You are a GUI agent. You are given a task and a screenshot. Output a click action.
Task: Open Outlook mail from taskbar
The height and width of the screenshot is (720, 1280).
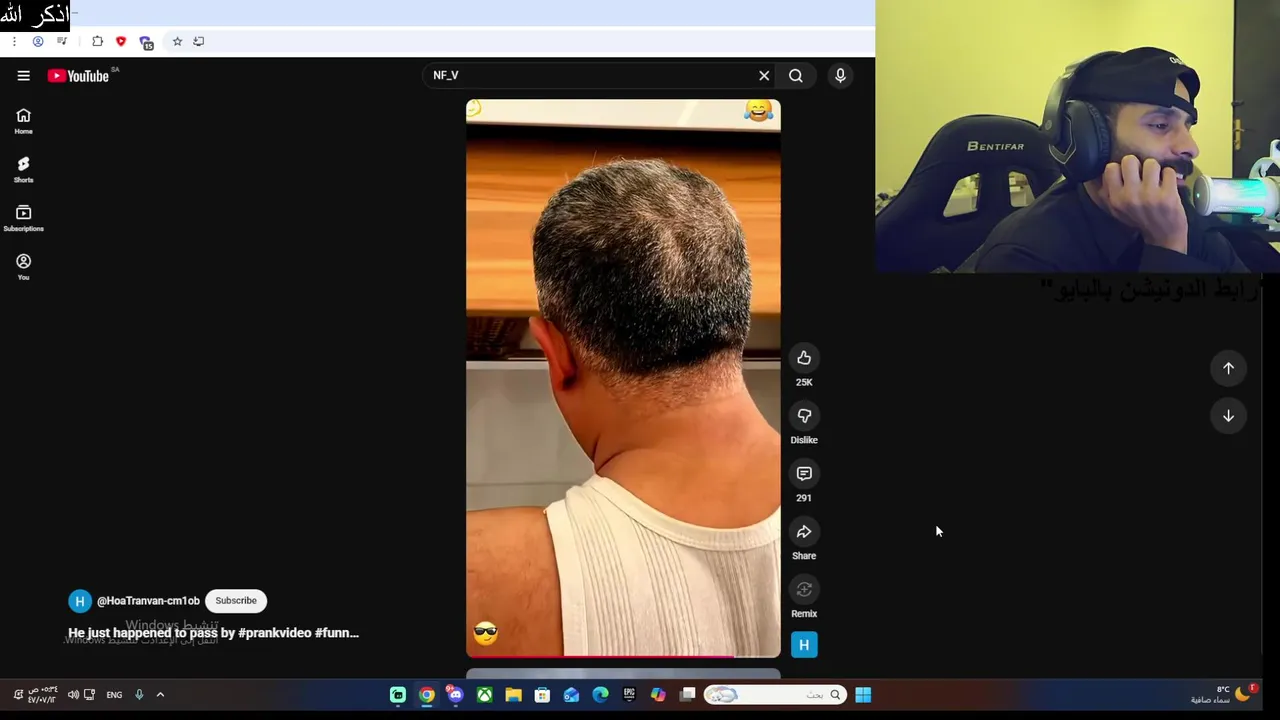tap(571, 695)
